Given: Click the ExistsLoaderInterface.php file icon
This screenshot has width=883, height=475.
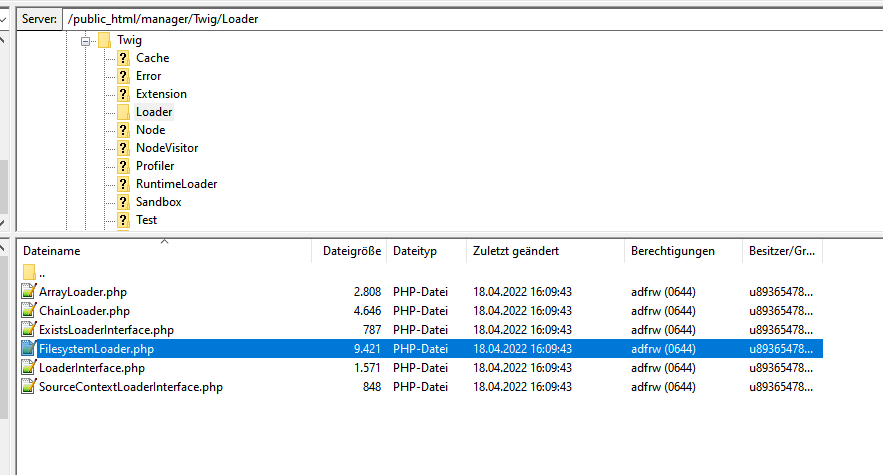Looking at the screenshot, I should (x=28, y=330).
